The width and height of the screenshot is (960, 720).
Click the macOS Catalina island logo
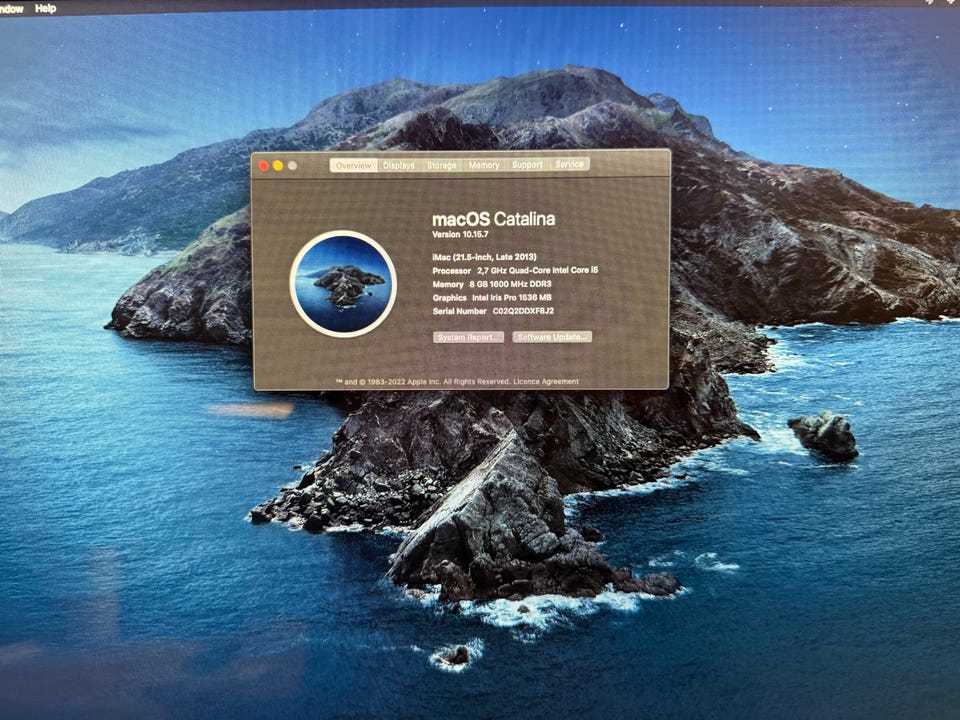coord(343,284)
